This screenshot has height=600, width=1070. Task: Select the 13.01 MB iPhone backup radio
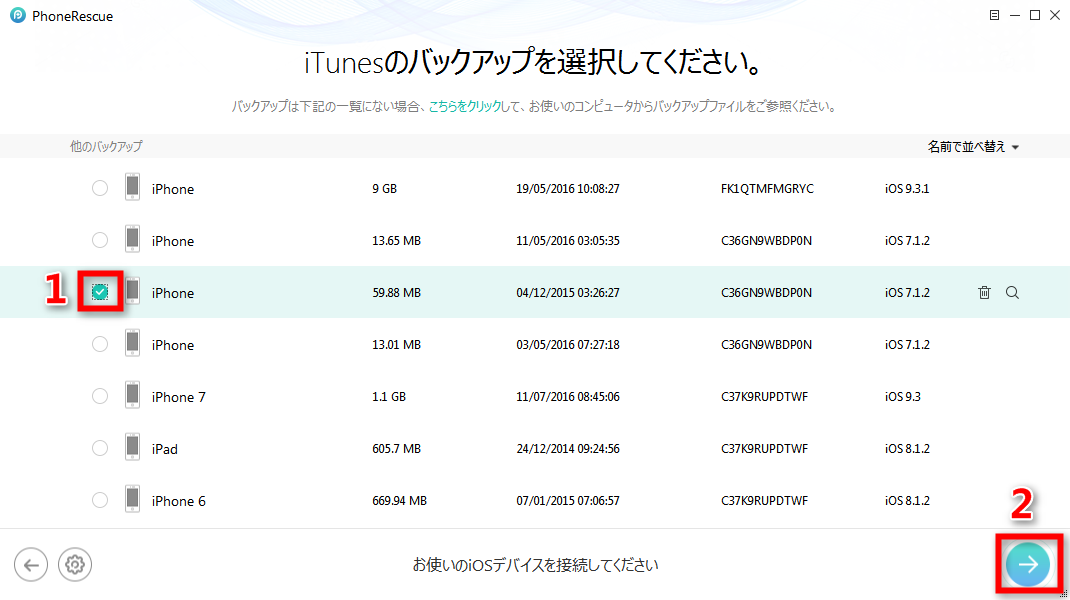100,345
